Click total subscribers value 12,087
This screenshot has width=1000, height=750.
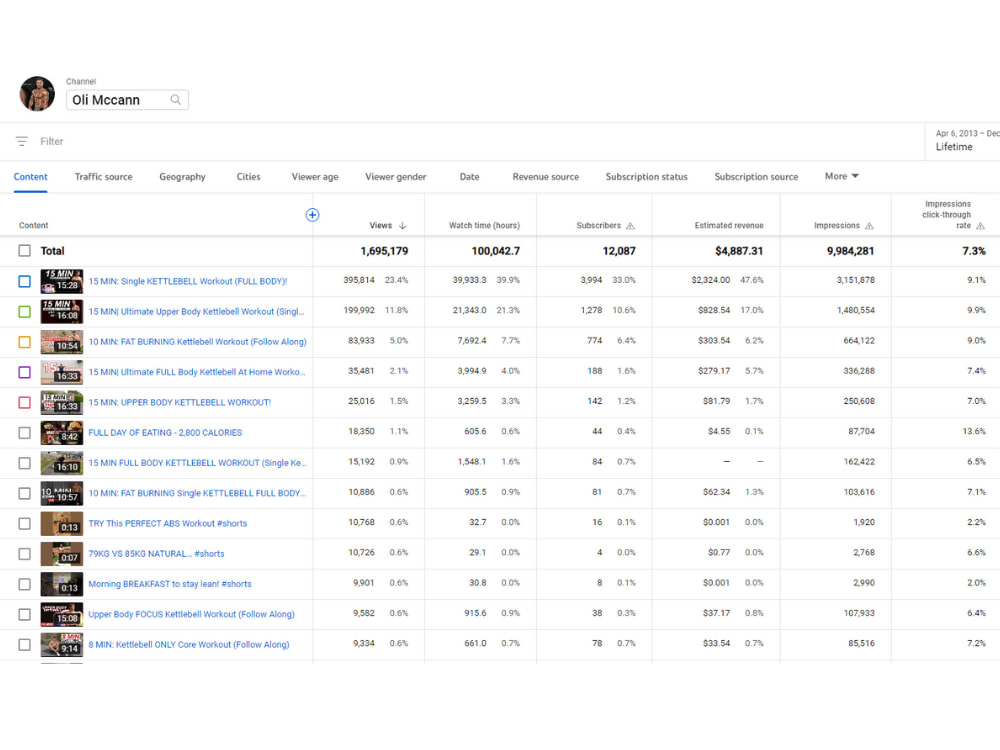(619, 251)
